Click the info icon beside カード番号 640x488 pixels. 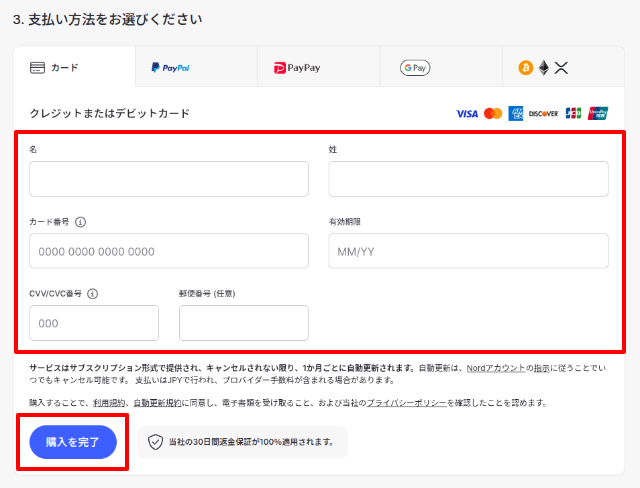(81, 222)
